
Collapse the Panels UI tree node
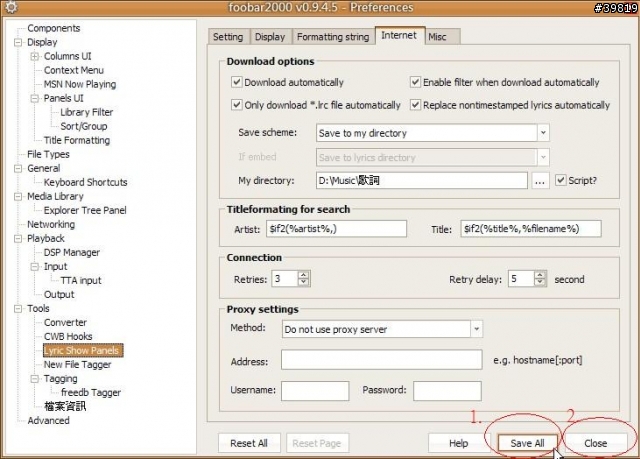pyautogui.click(x=35, y=98)
